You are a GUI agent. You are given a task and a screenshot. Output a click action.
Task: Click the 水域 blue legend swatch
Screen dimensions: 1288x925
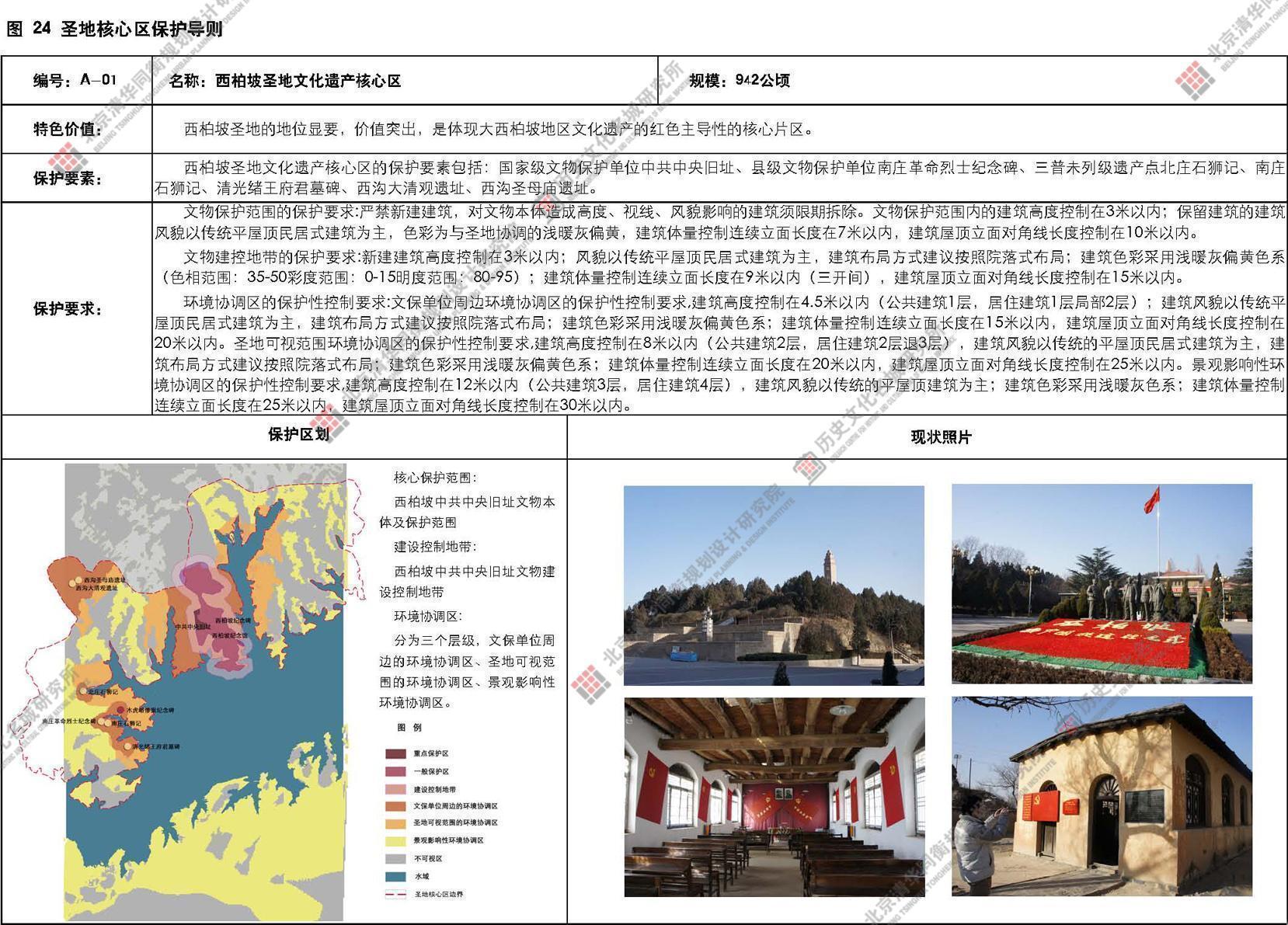tap(395, 876)
